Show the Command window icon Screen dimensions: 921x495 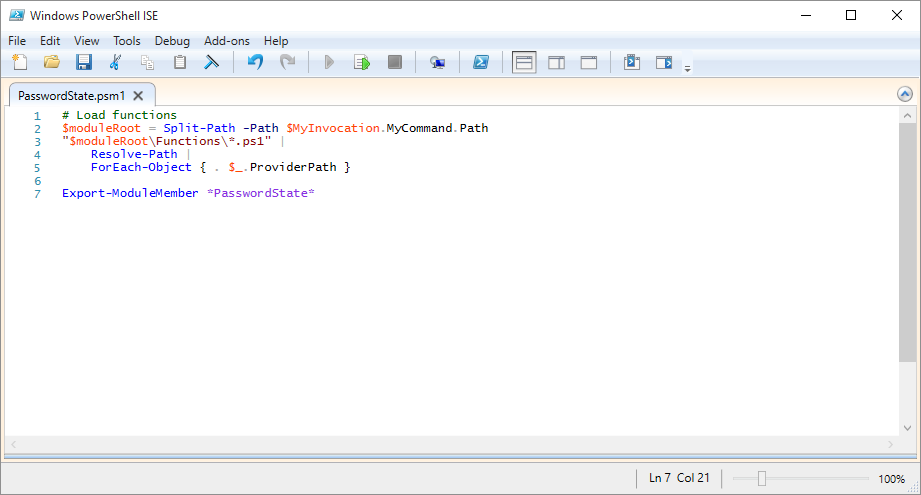(x=632, y=62)
